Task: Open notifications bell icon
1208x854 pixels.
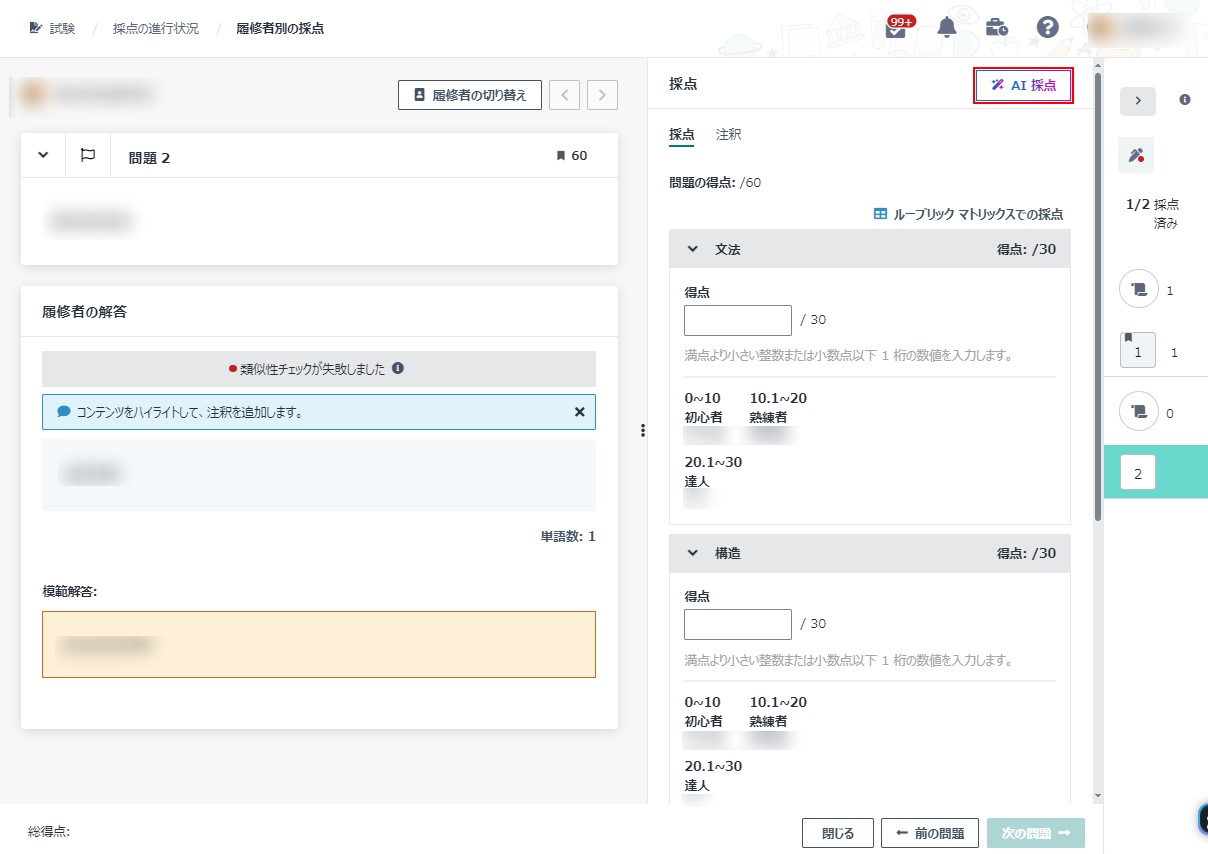Action: click(x=946, y=28)
